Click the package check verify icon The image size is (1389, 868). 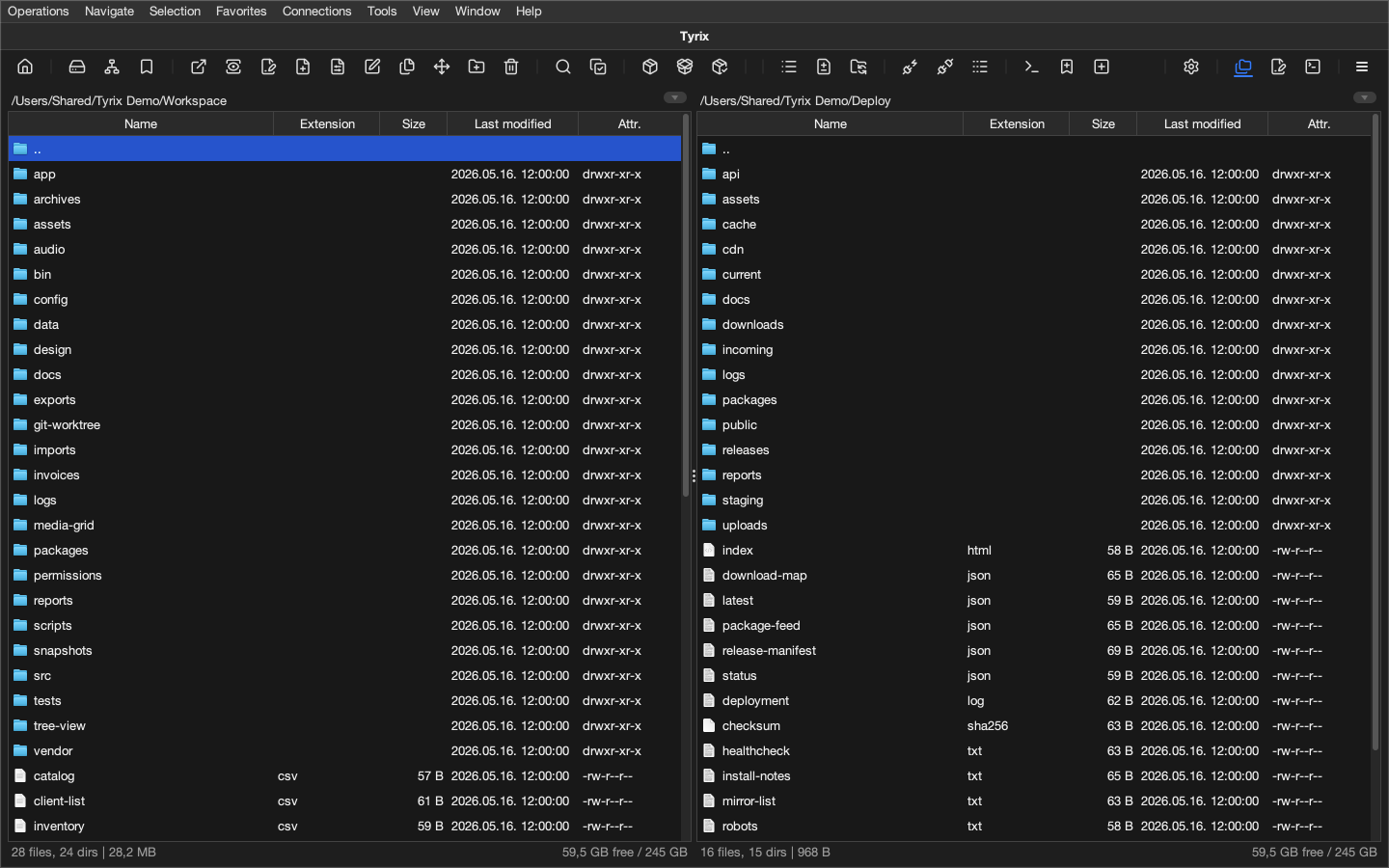click(720, 67)
